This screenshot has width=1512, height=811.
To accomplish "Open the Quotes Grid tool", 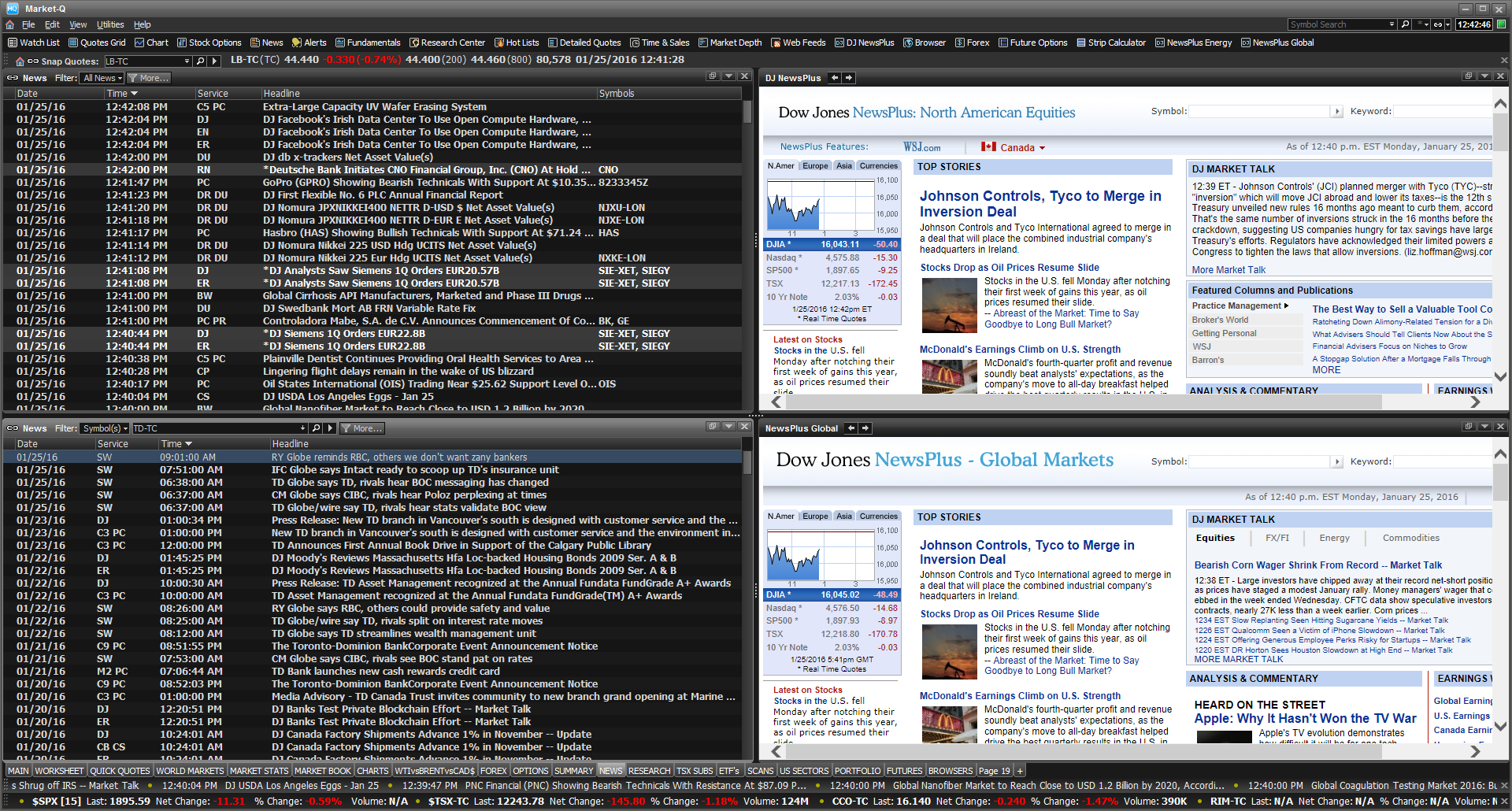I will [97, 43].
